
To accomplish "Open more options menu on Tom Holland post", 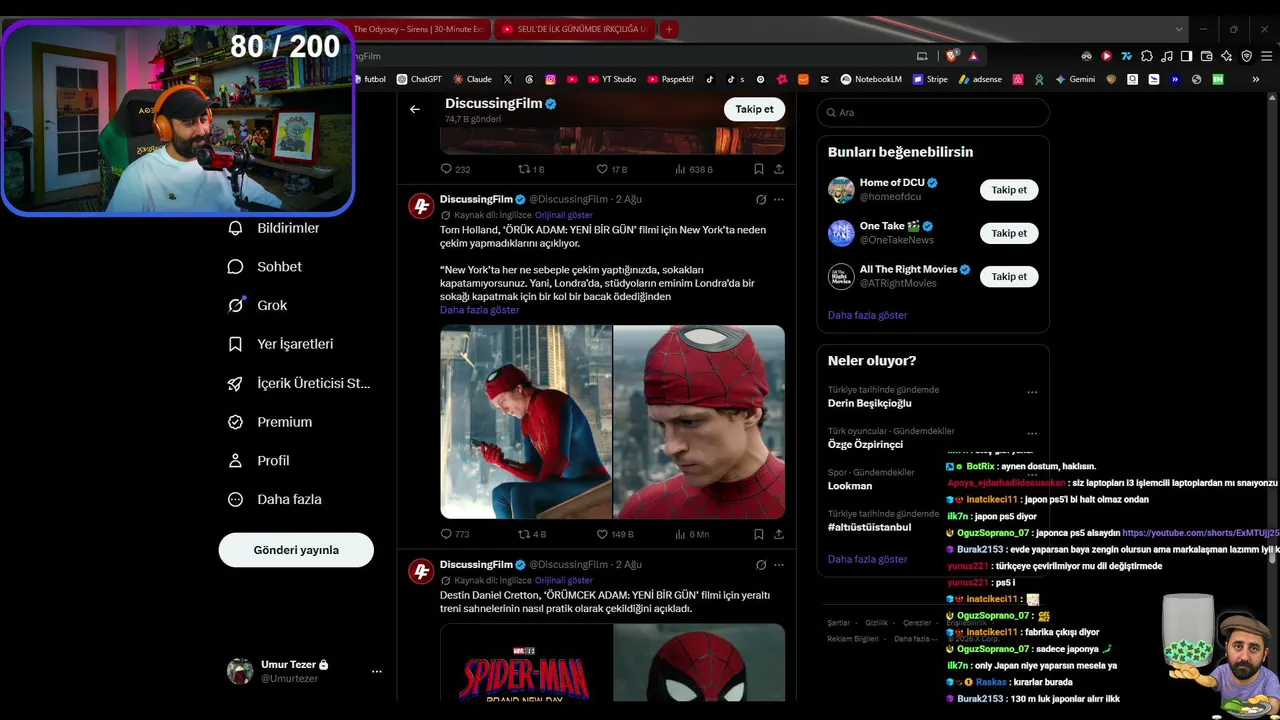I will 779,199.
